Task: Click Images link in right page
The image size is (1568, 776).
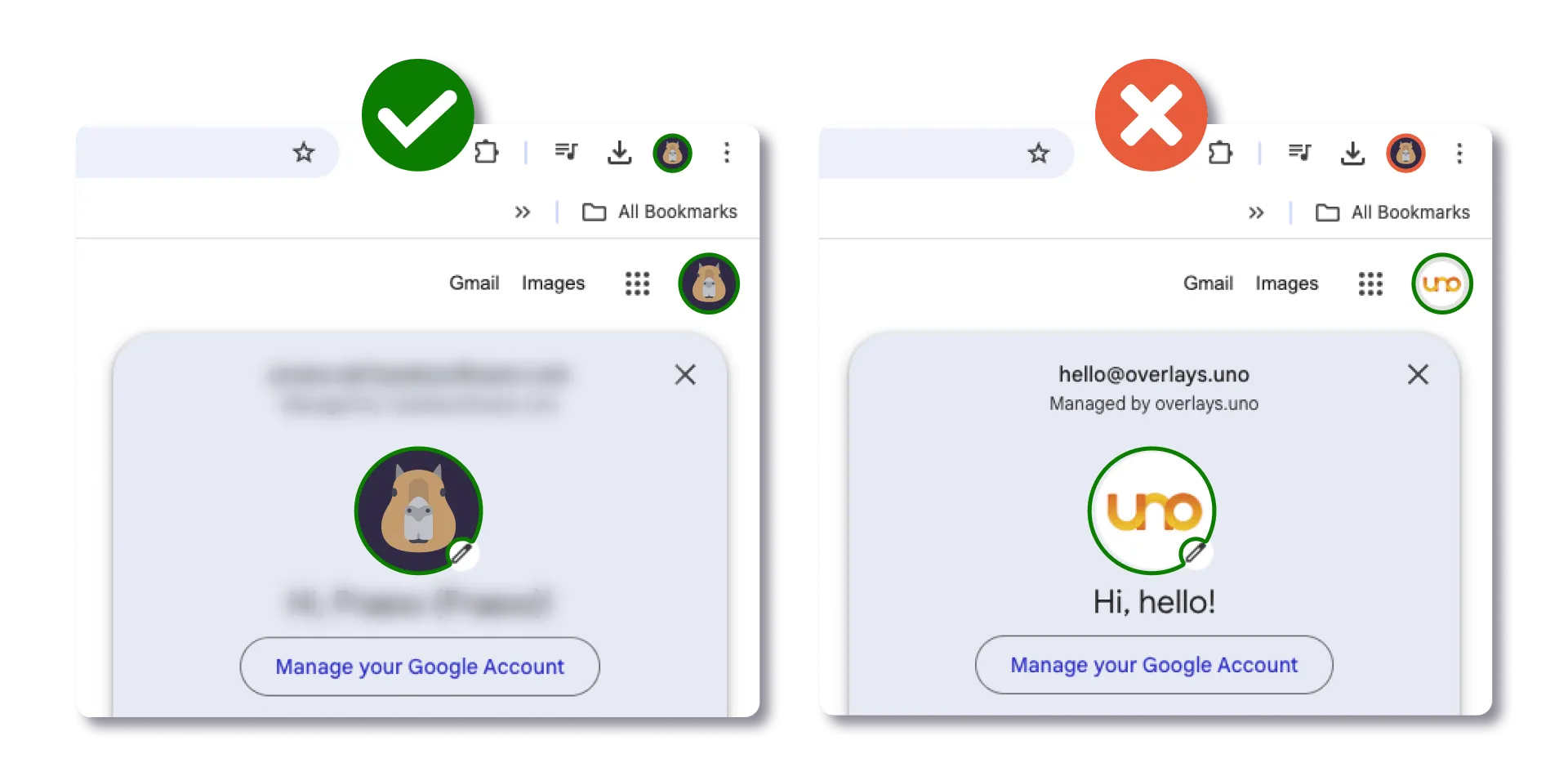Action: pyautogui.click(x=1287, y=283)
